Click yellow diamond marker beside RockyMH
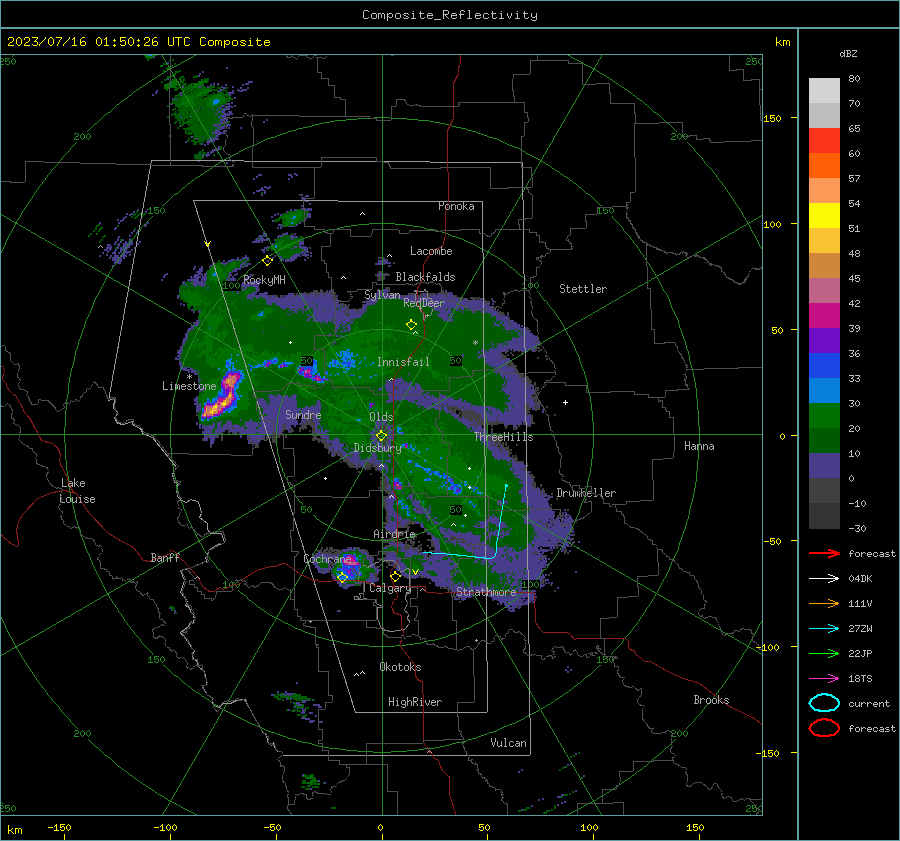This screenshot has height=841, width=900. [267, 261]
